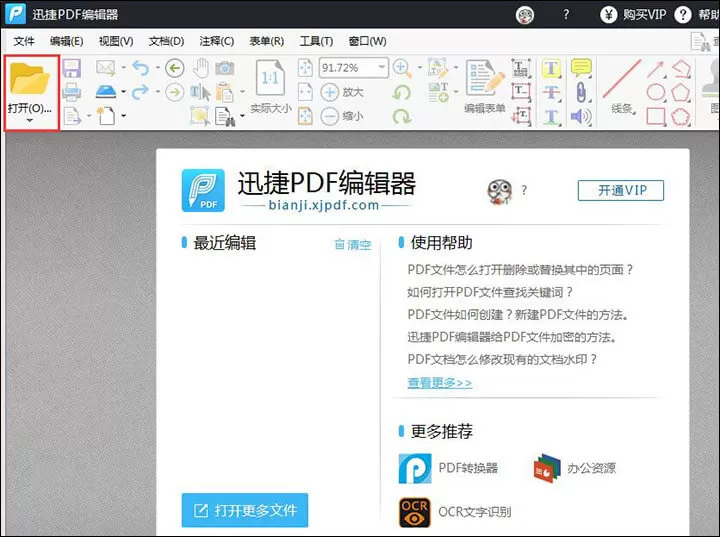Expand the email icon dropdown arrow
The image size is (720, 537).
tap(124, 68)
